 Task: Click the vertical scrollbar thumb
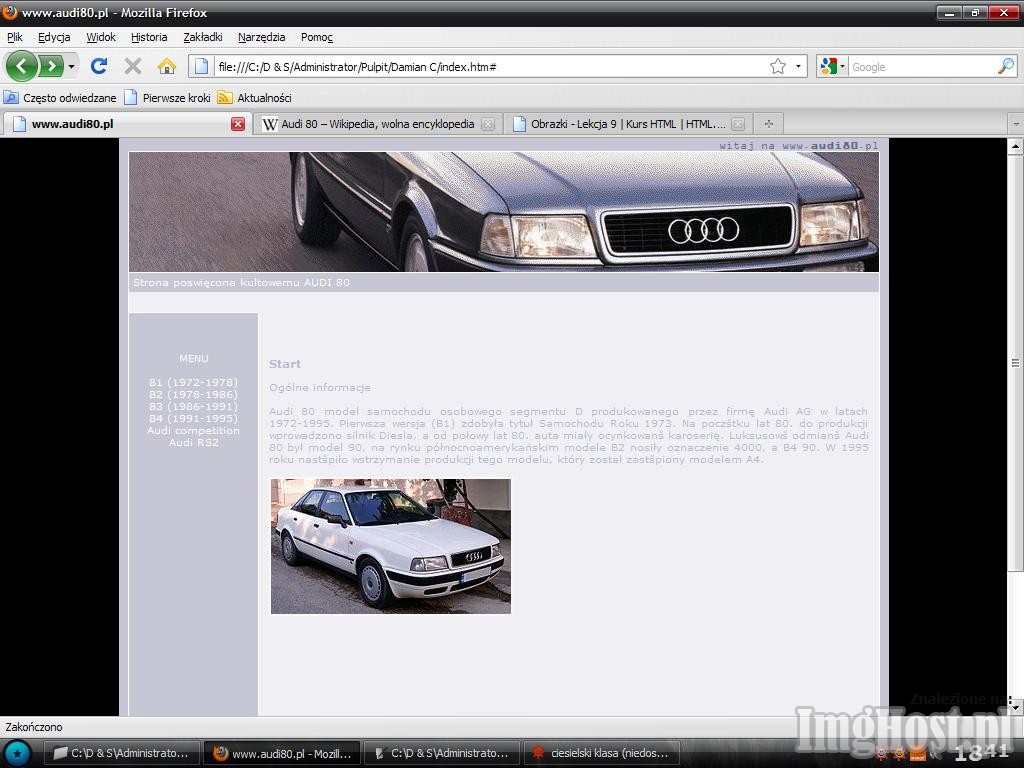pos(1015,362)
